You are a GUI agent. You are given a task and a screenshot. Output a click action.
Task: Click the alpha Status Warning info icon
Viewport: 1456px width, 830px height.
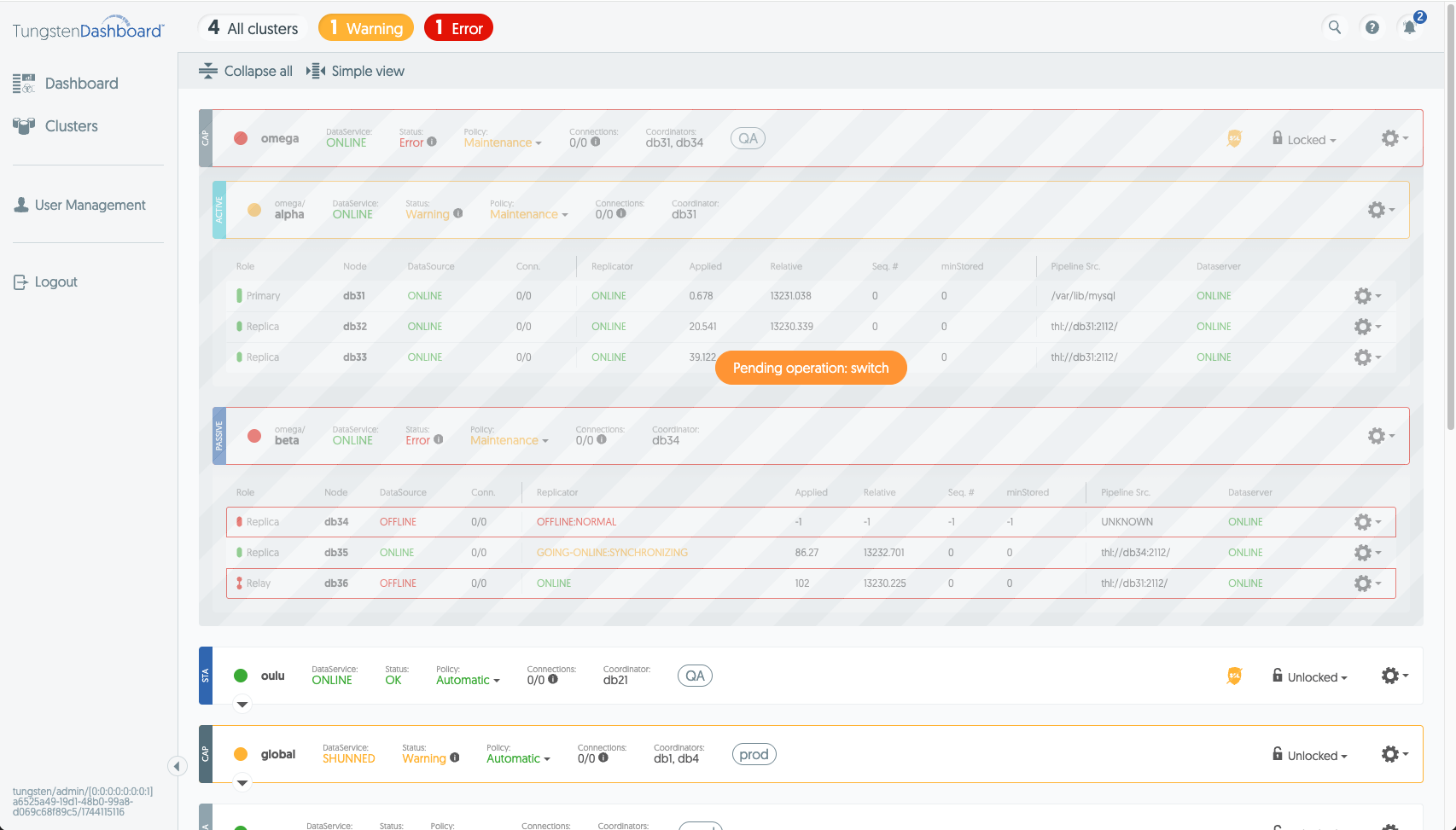(x=458, y=213)
